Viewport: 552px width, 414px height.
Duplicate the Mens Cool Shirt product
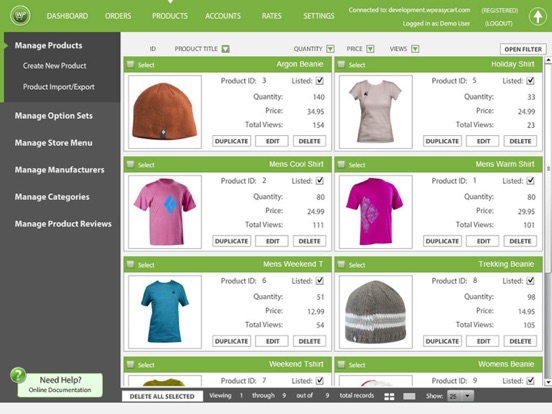click(x=231, y=241)
